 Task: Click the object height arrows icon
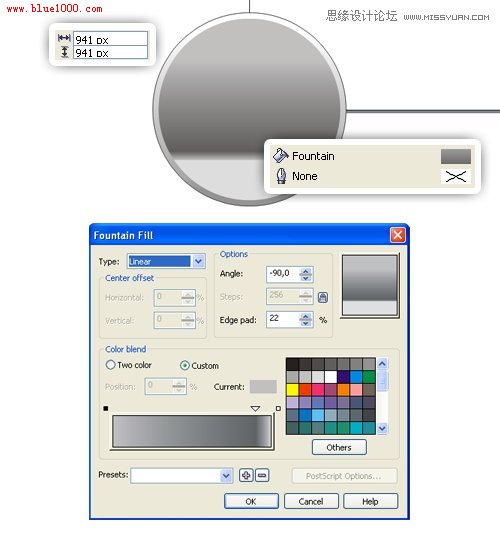point(65,52)
